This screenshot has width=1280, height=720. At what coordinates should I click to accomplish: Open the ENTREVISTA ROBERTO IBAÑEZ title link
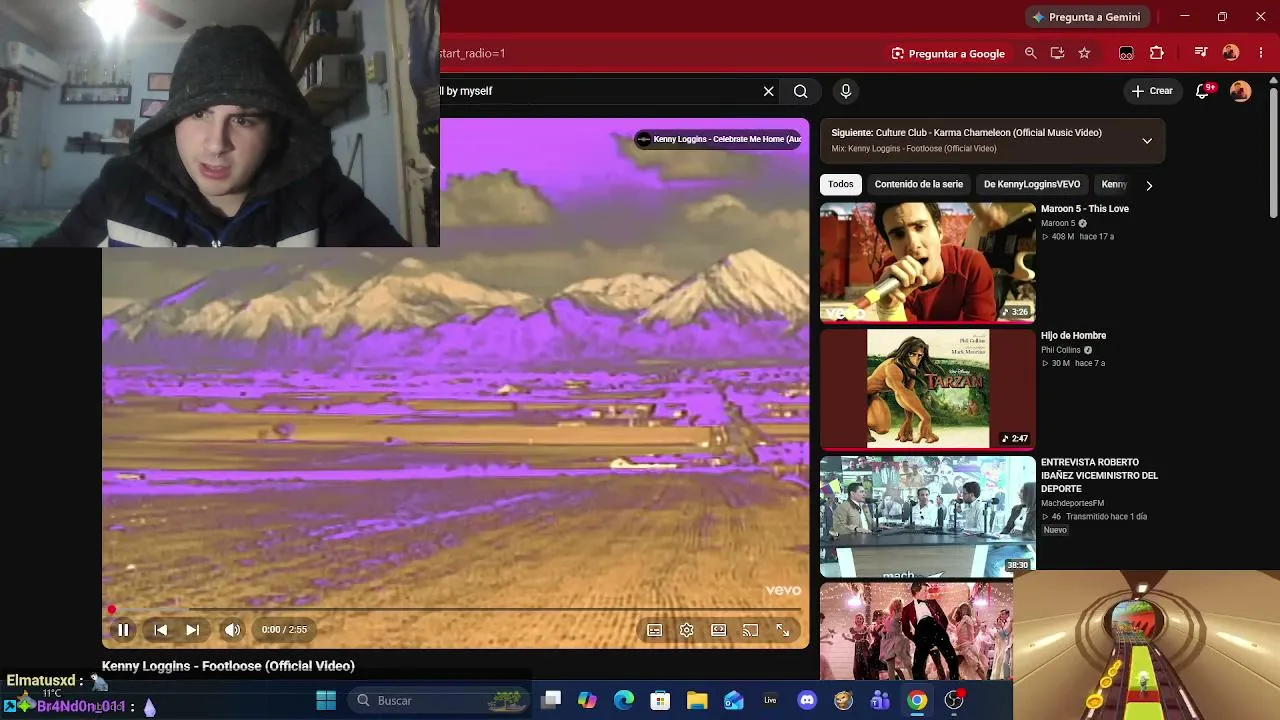click(1099, 476)
